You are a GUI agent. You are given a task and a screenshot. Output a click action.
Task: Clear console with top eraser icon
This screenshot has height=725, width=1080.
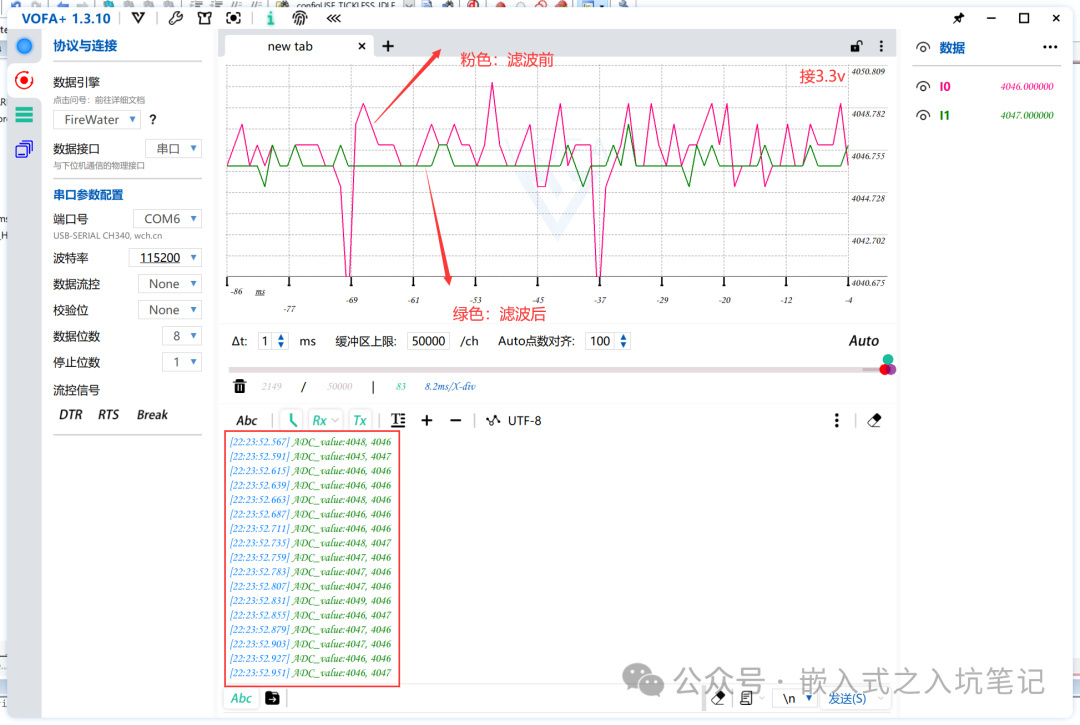874,420
